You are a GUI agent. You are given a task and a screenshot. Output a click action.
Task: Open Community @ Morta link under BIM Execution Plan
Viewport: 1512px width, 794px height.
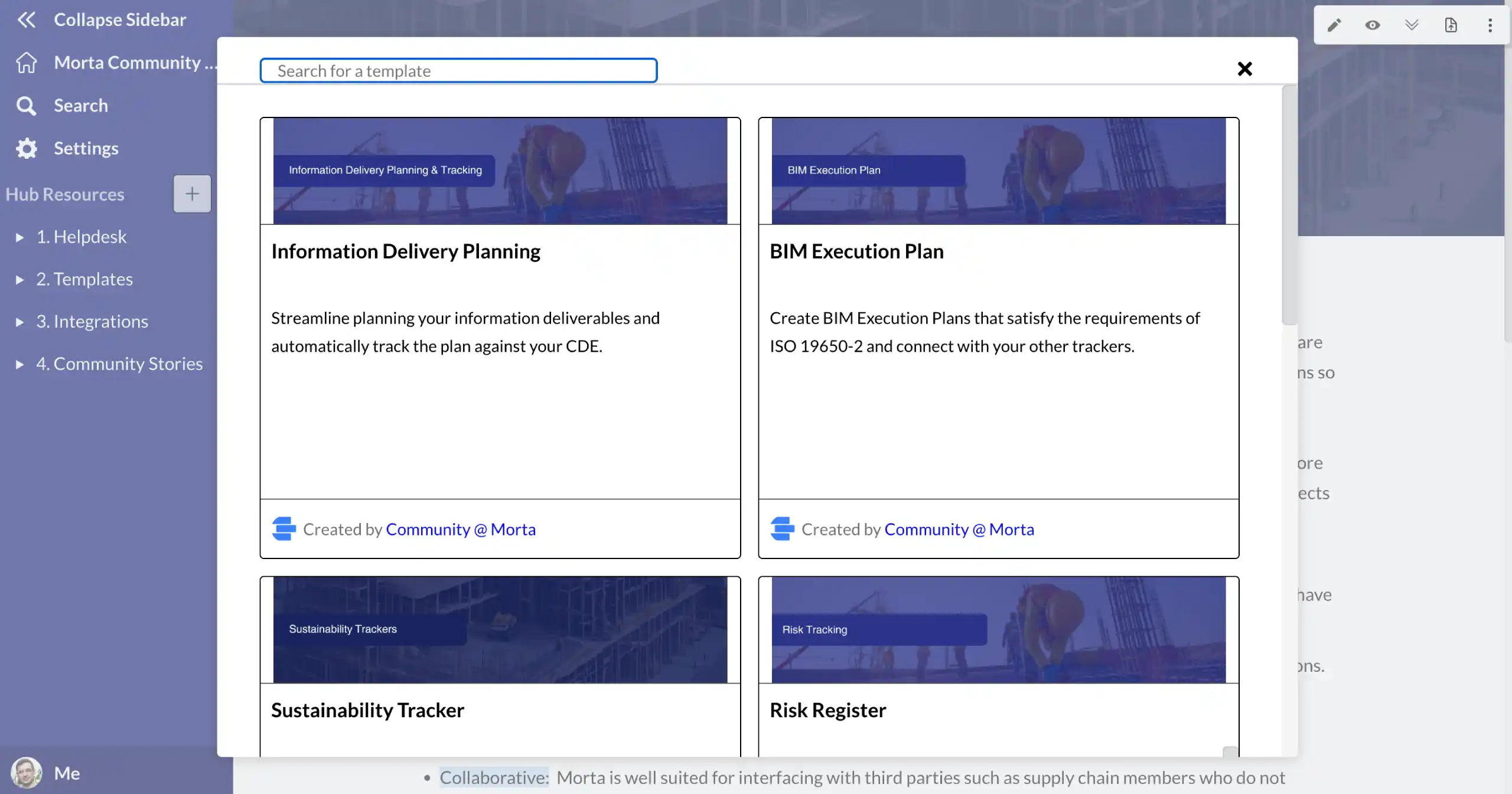959,530
